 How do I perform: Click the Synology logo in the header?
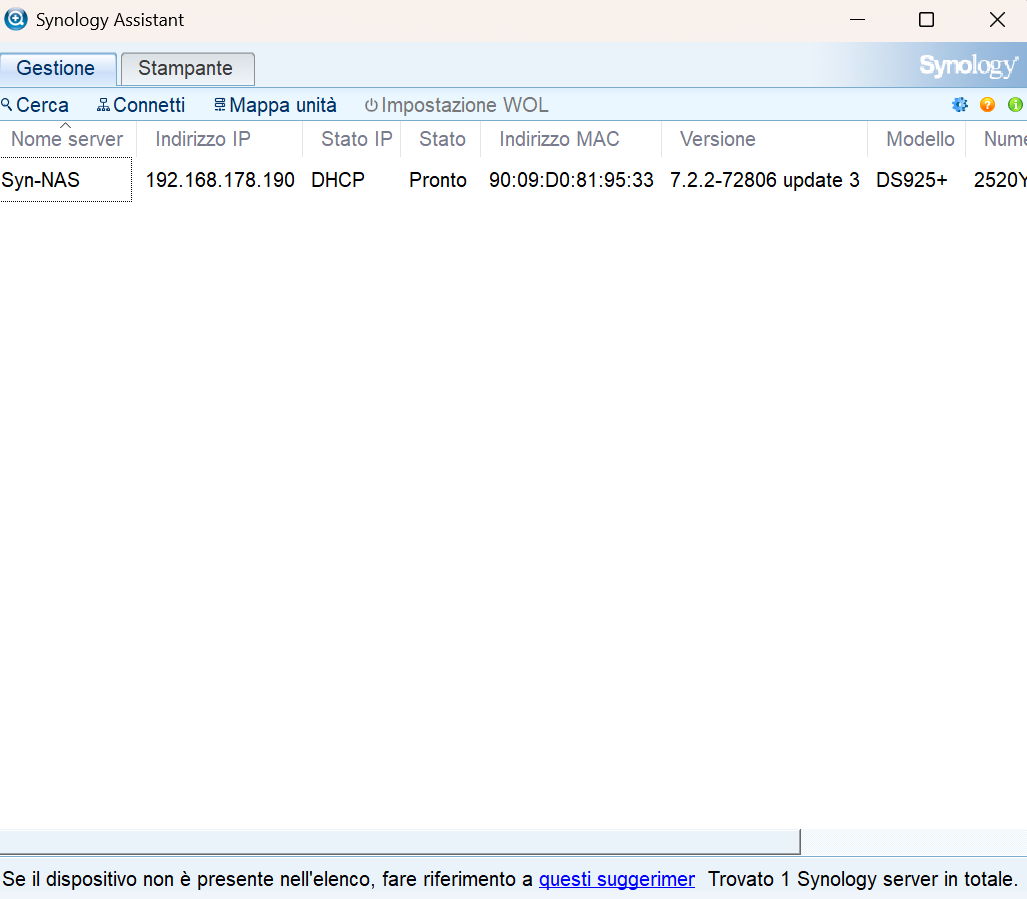(968, 67)
